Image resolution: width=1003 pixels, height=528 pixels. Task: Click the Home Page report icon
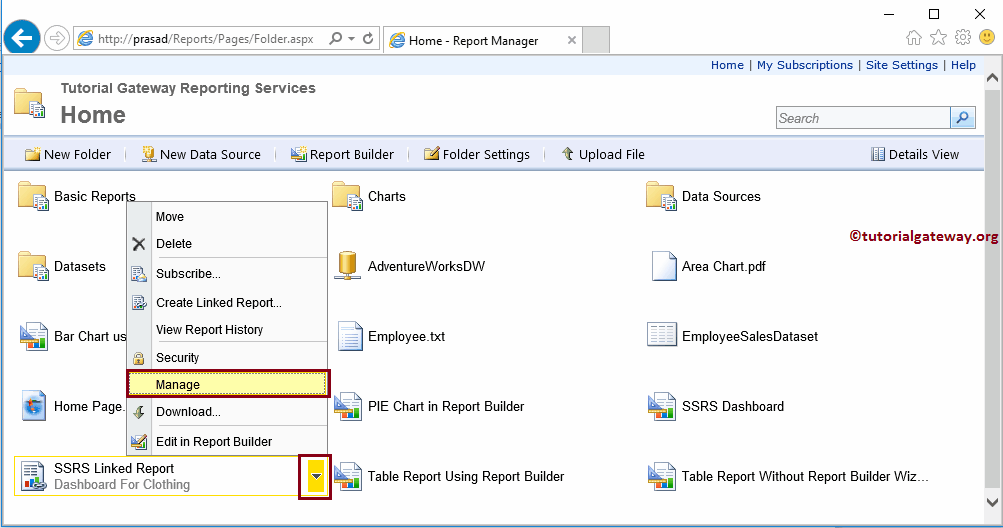click(x=34, y=406)
